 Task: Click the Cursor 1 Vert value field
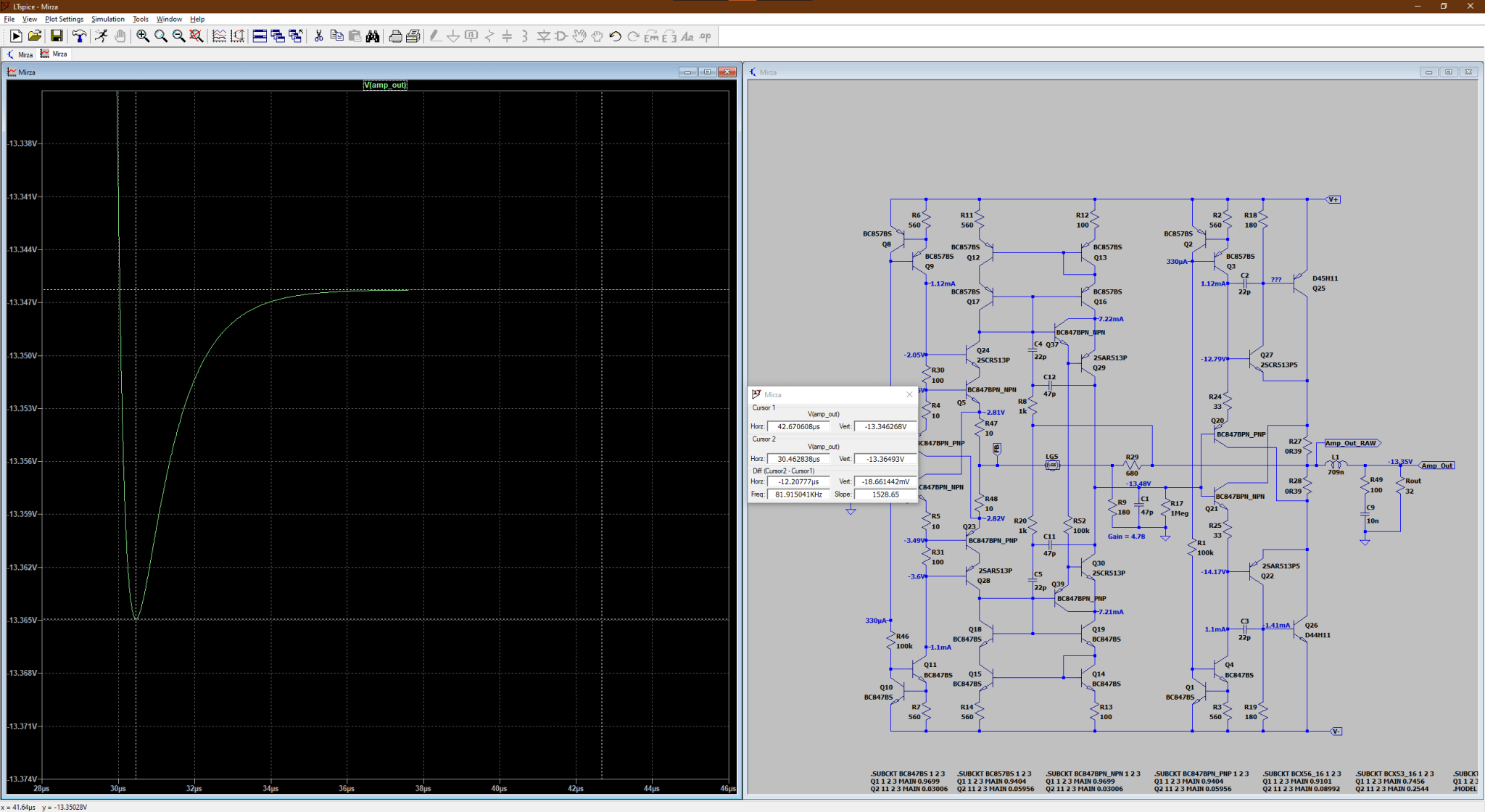[x=885, y=426]
